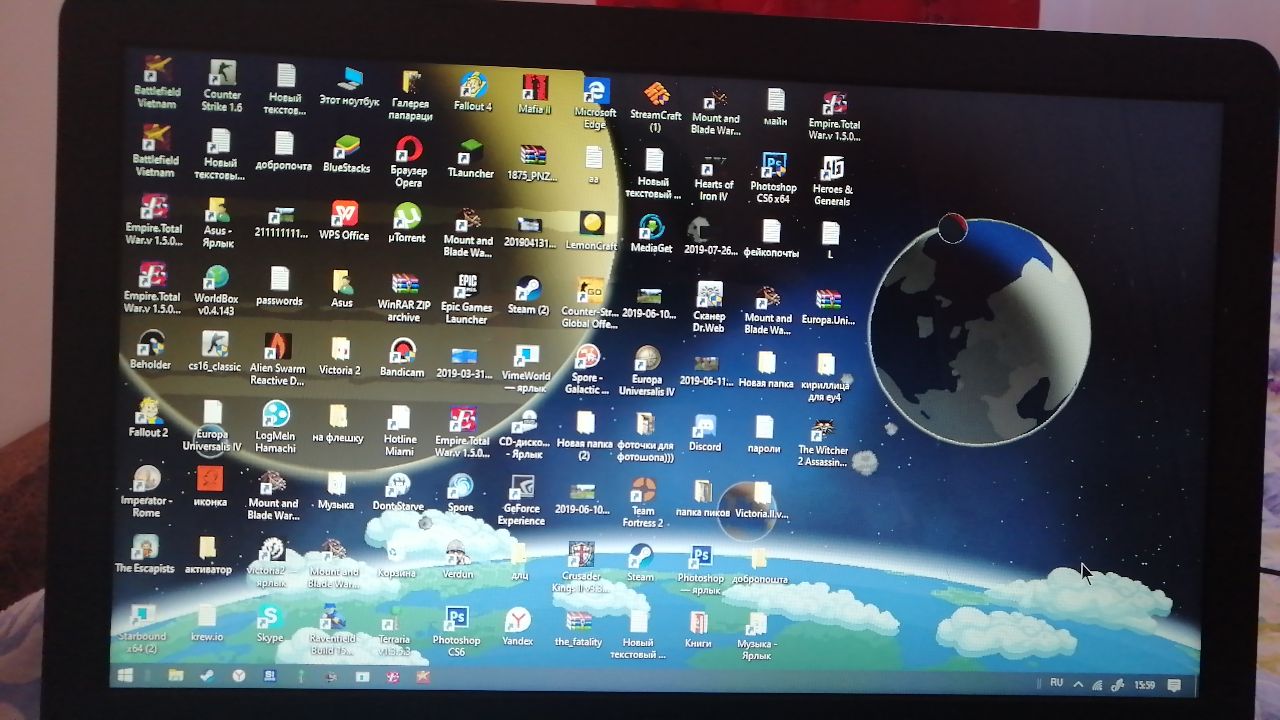The image size is (1280, 720).
Task: Launch the Beholder game icon
Action: tap(151, 350)
